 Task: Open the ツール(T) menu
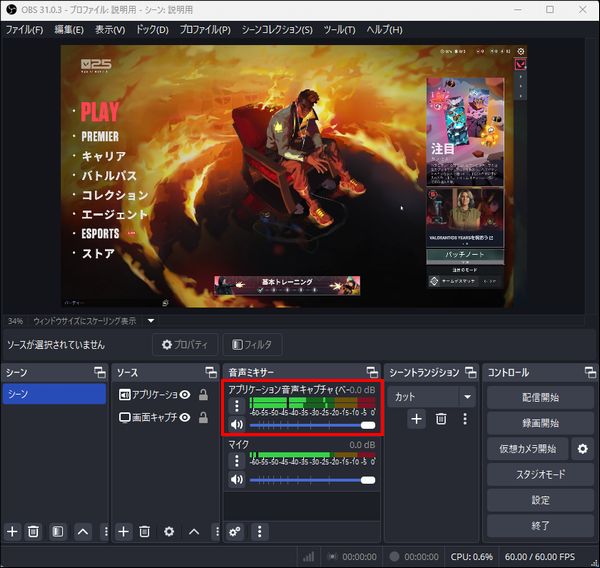[x=339, y=30]
